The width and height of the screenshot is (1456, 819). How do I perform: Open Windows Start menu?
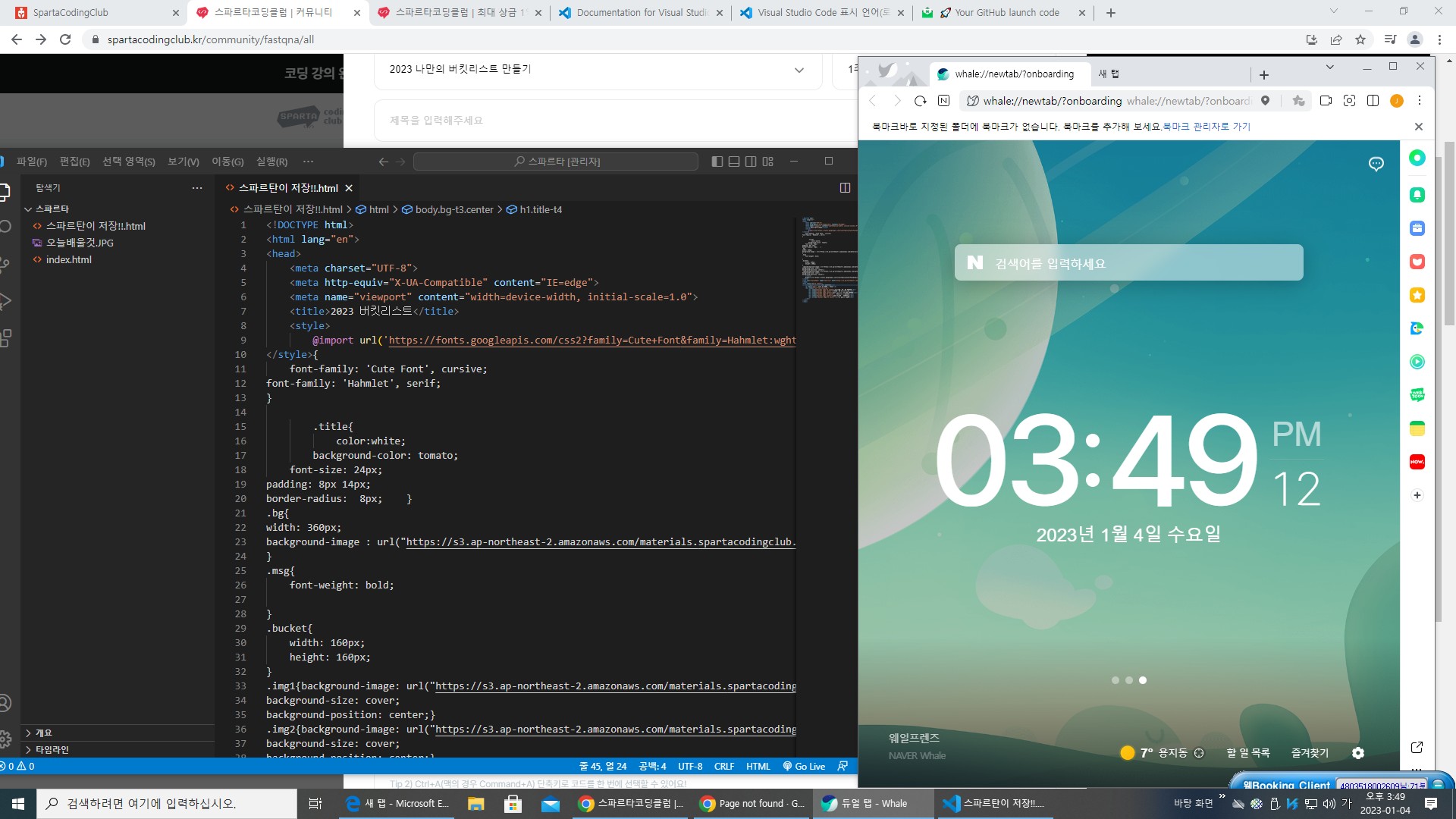tap(18, 803)
